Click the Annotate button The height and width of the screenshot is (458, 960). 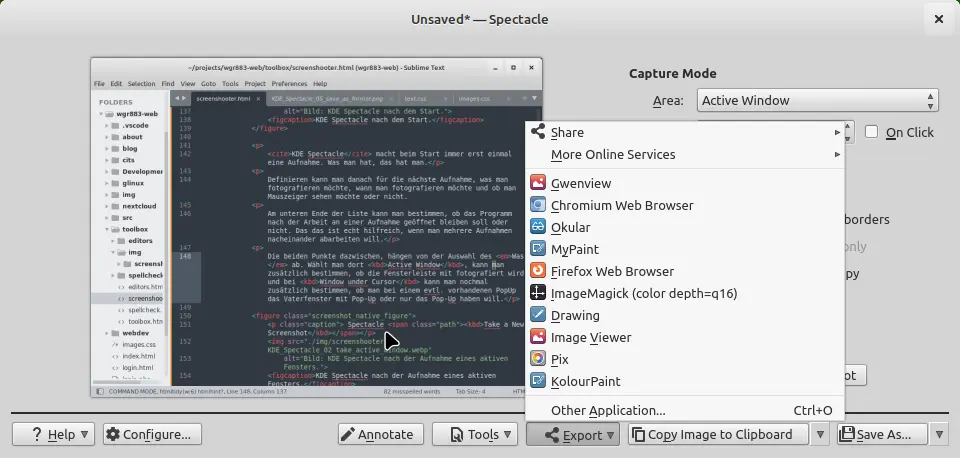pyautogui.click(x=377, y=435)
